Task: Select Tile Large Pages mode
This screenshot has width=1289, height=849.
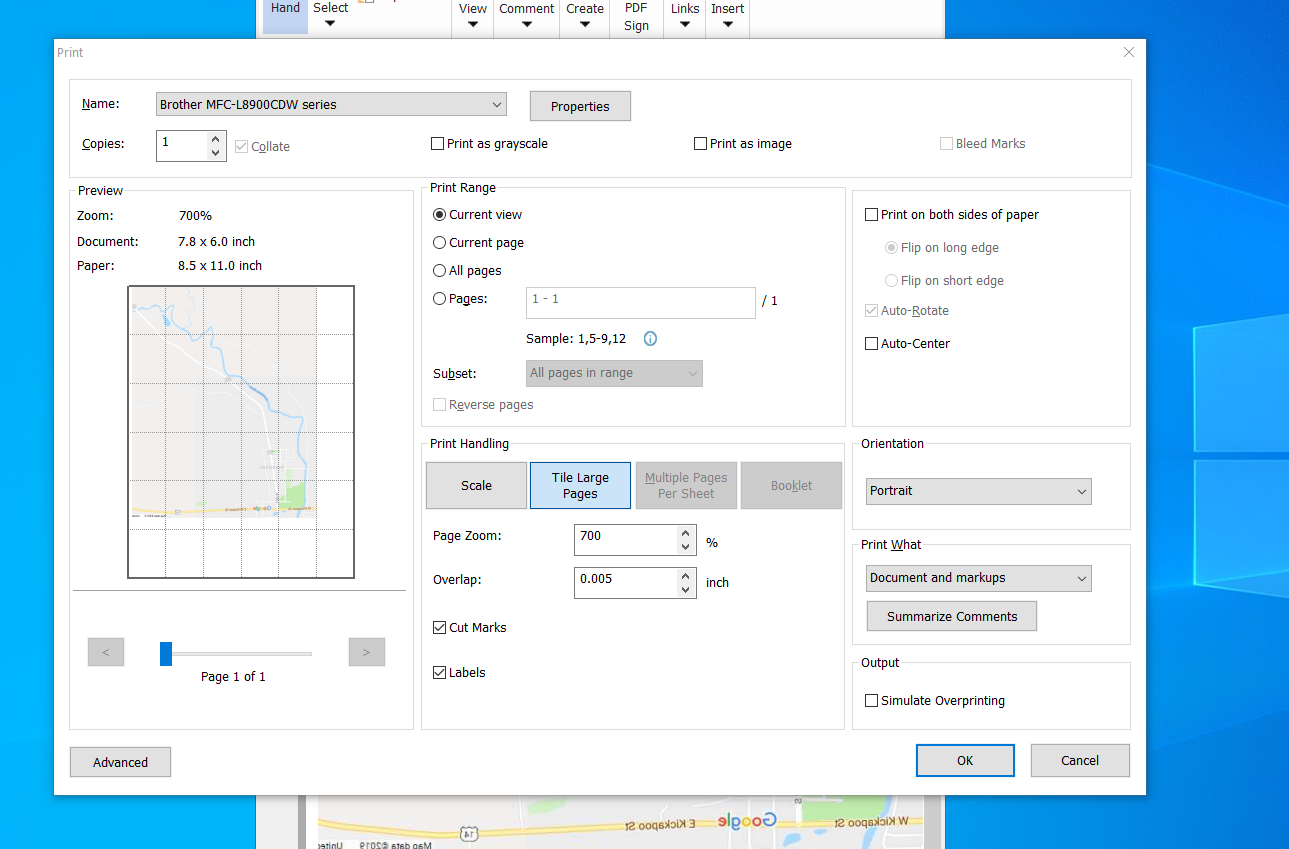Action: [x=580, y=485]
